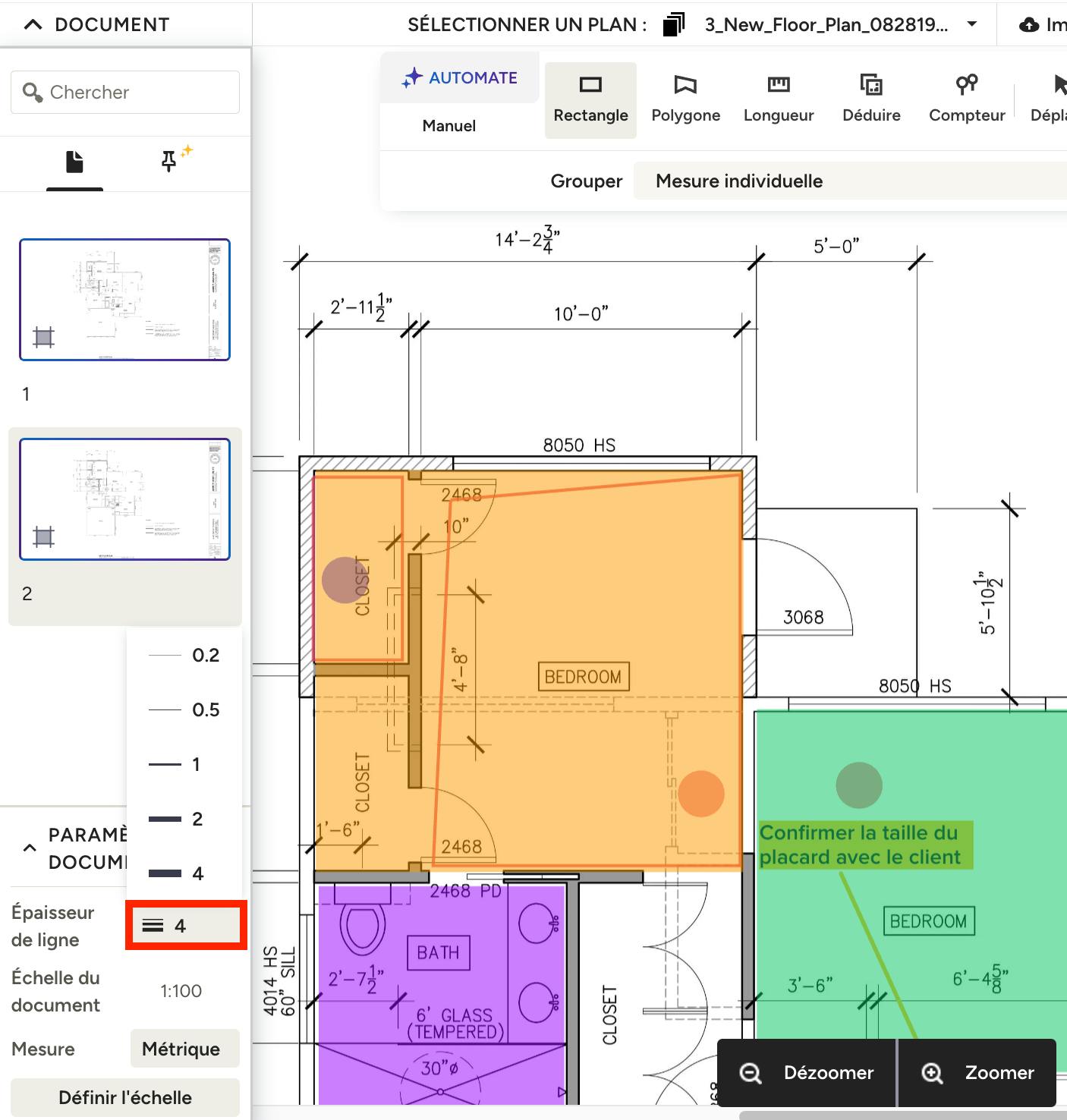Click the Zoomer magnifier button
The image size is (1067, 1120).
[977, 1072]
